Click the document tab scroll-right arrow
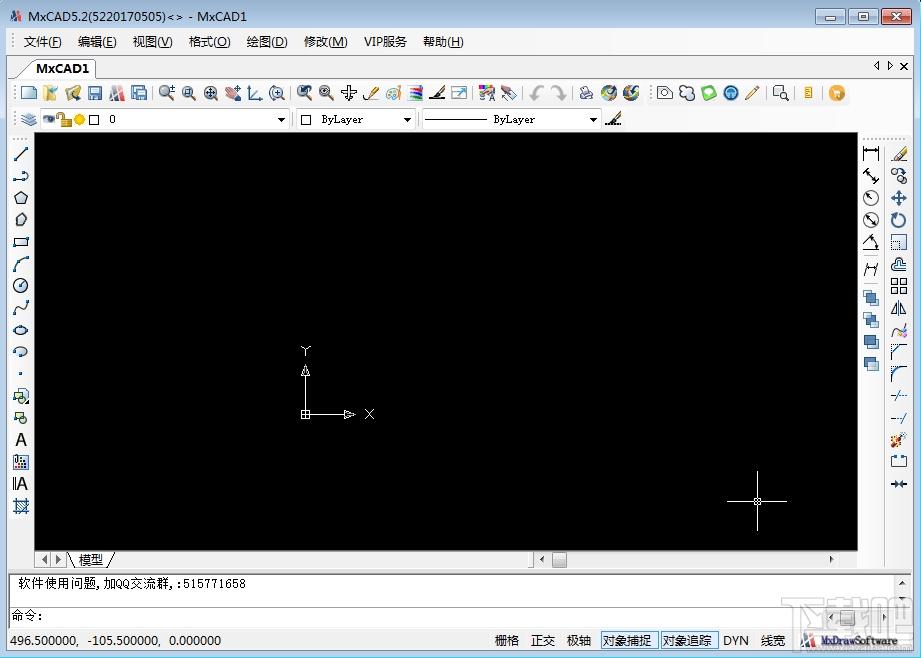This screenshot has width=921, height=658. point(890,66)
